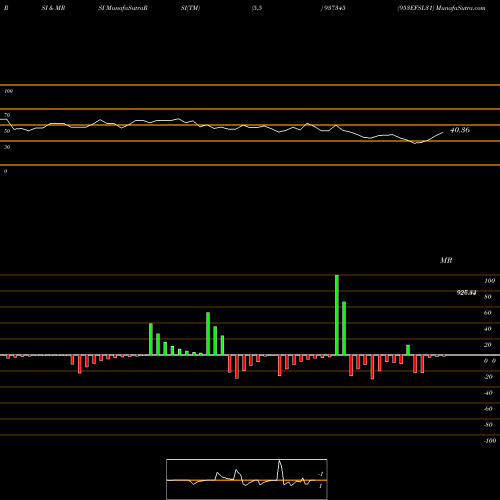Click the MR panel title label
This screenshot has width=500, height=500.
[x=446, y=260]
